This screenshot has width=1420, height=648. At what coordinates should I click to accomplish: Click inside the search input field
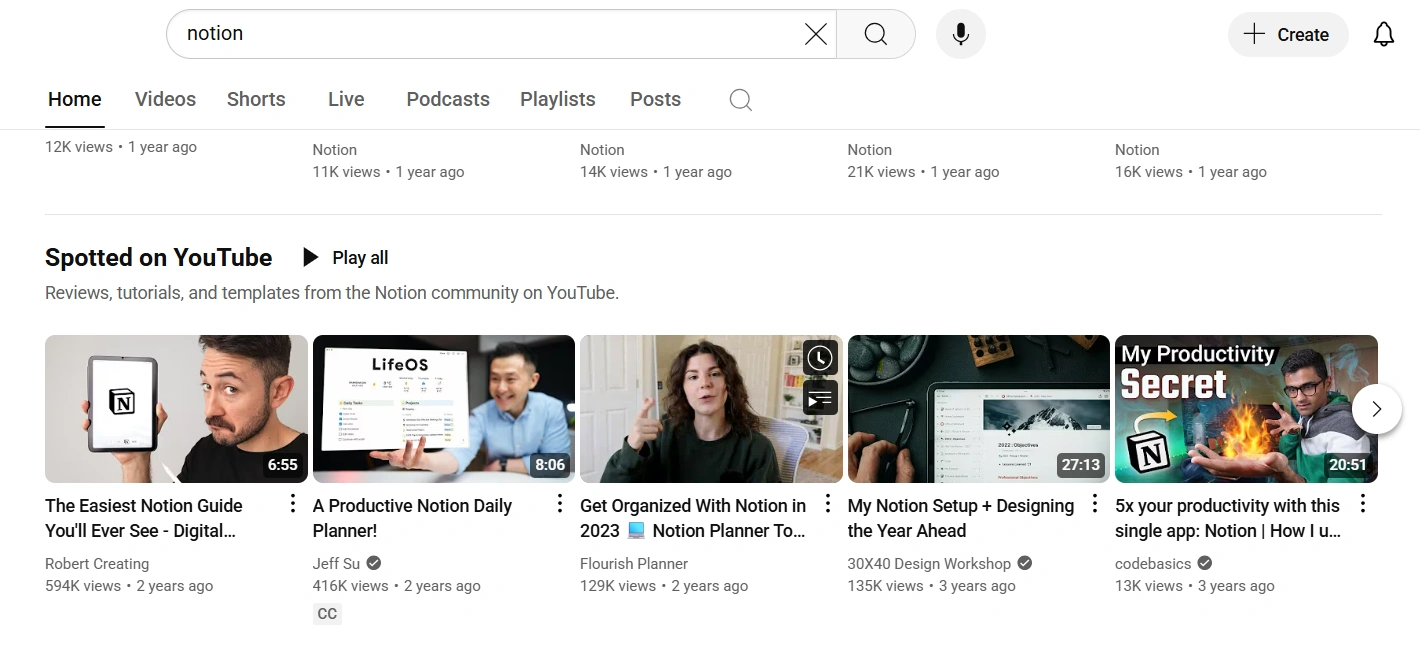click(450, 33)
